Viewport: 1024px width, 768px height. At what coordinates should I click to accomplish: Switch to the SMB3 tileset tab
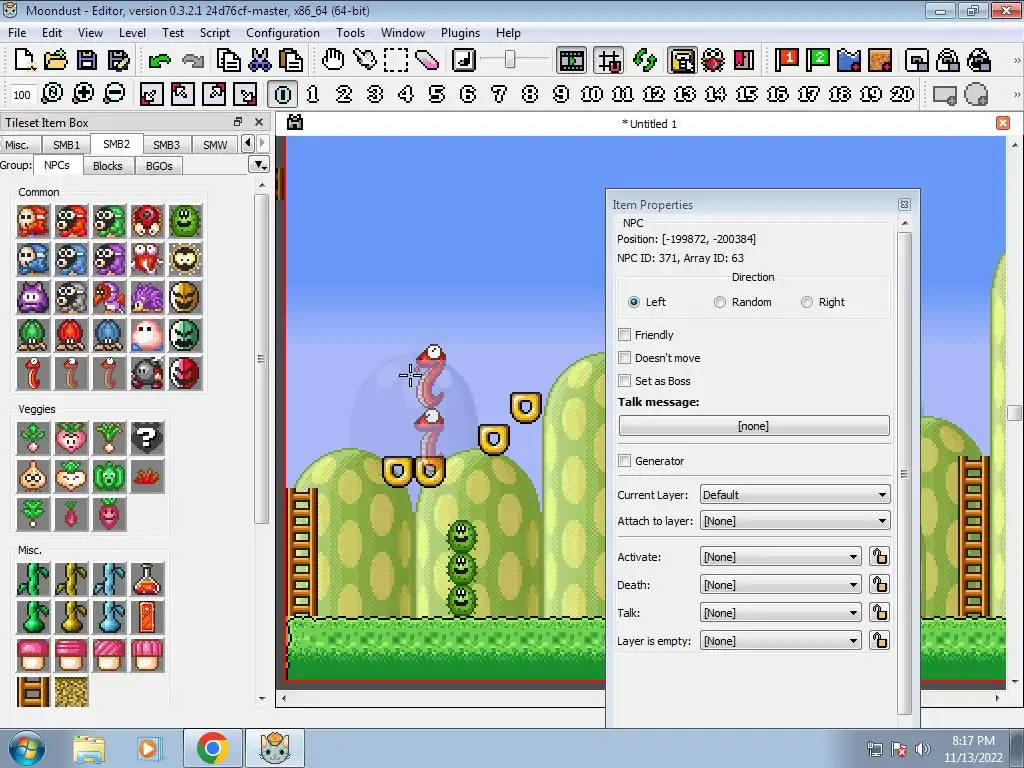166,144
